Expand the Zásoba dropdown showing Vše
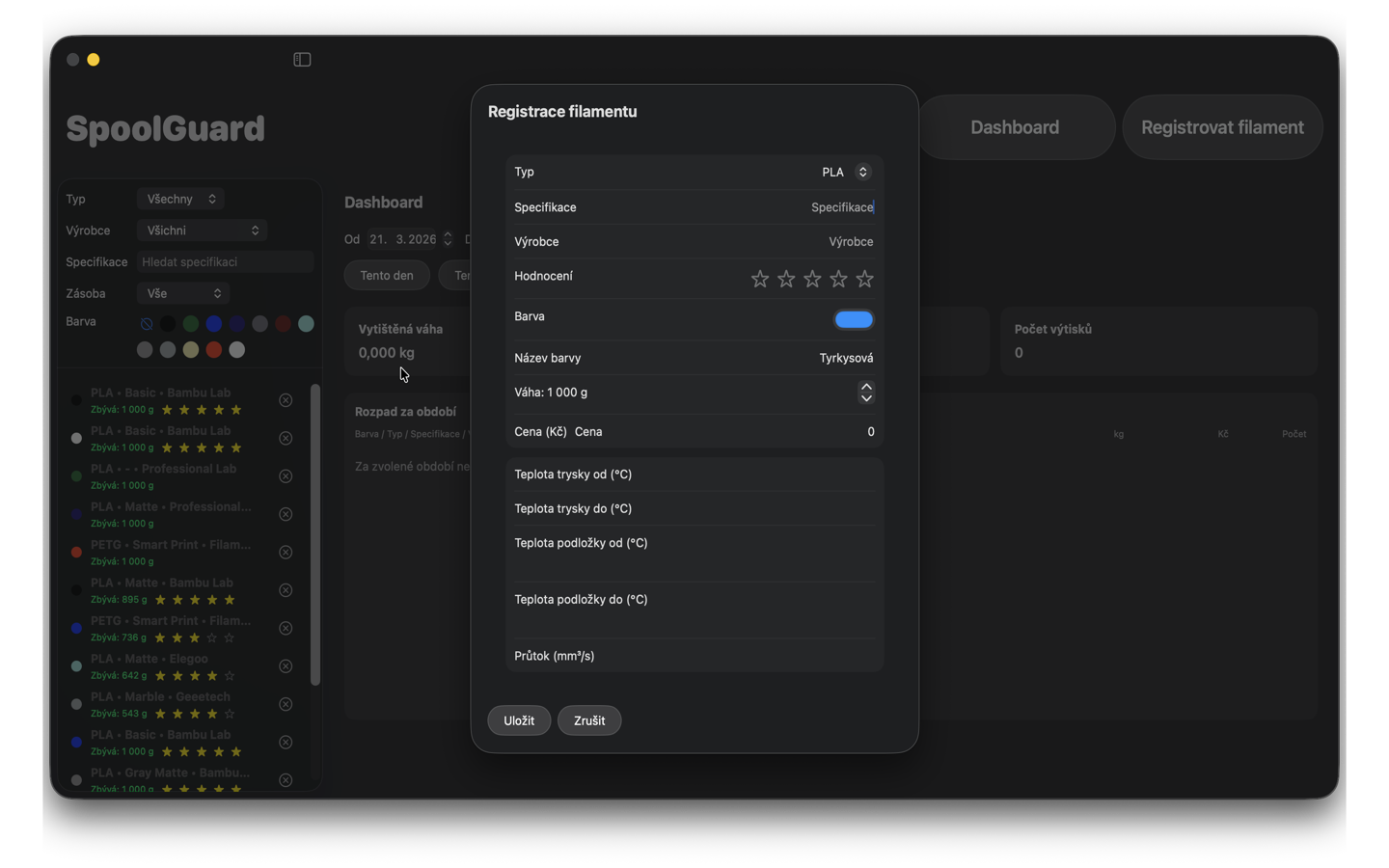This screenshot has width=1389, height=868. coord(182,293)
